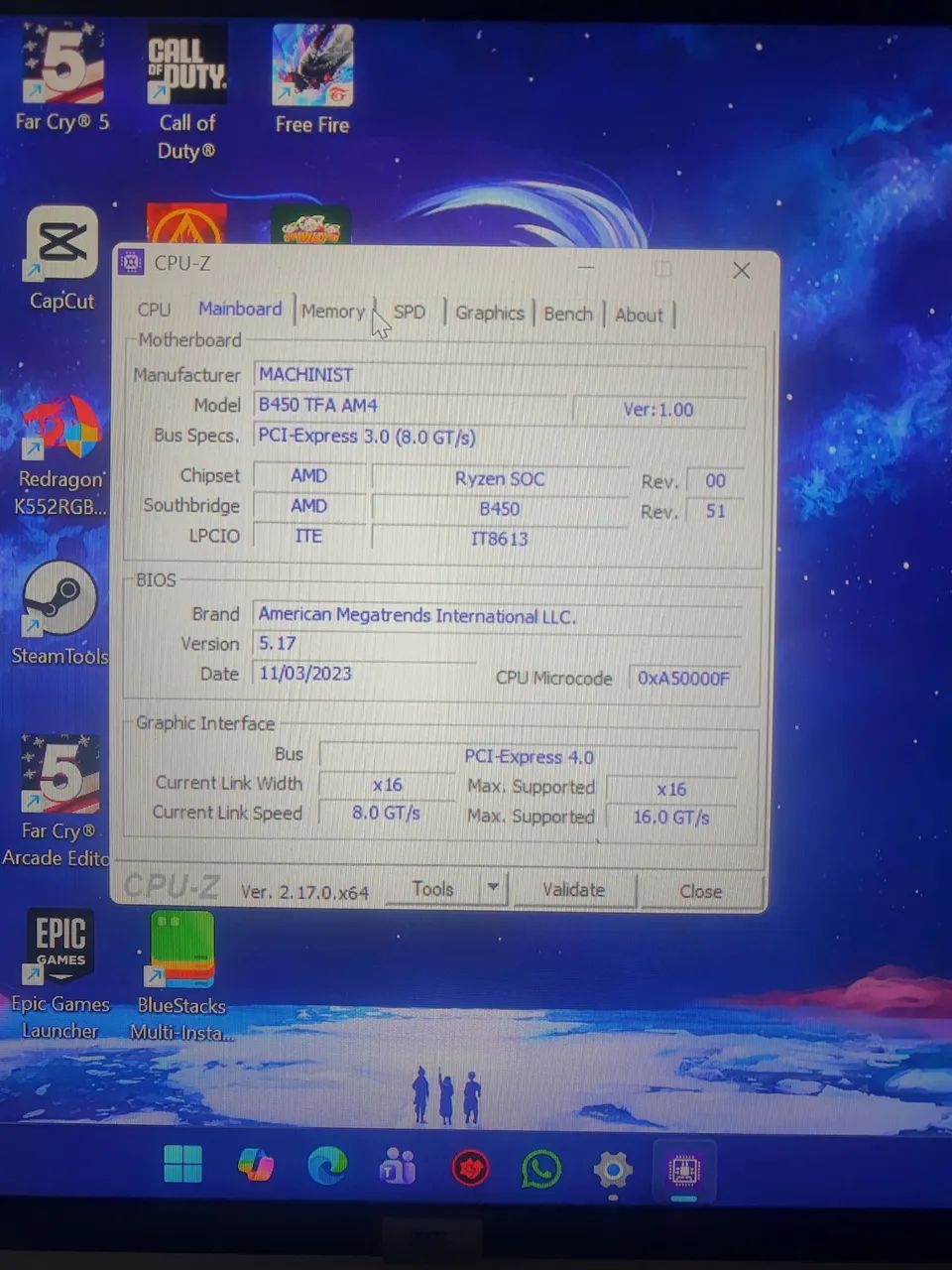Open Far Cry Arcade Editor shortcut
Screen dimensions: 952x1270
pyautogui.click(x=59, y=775)
